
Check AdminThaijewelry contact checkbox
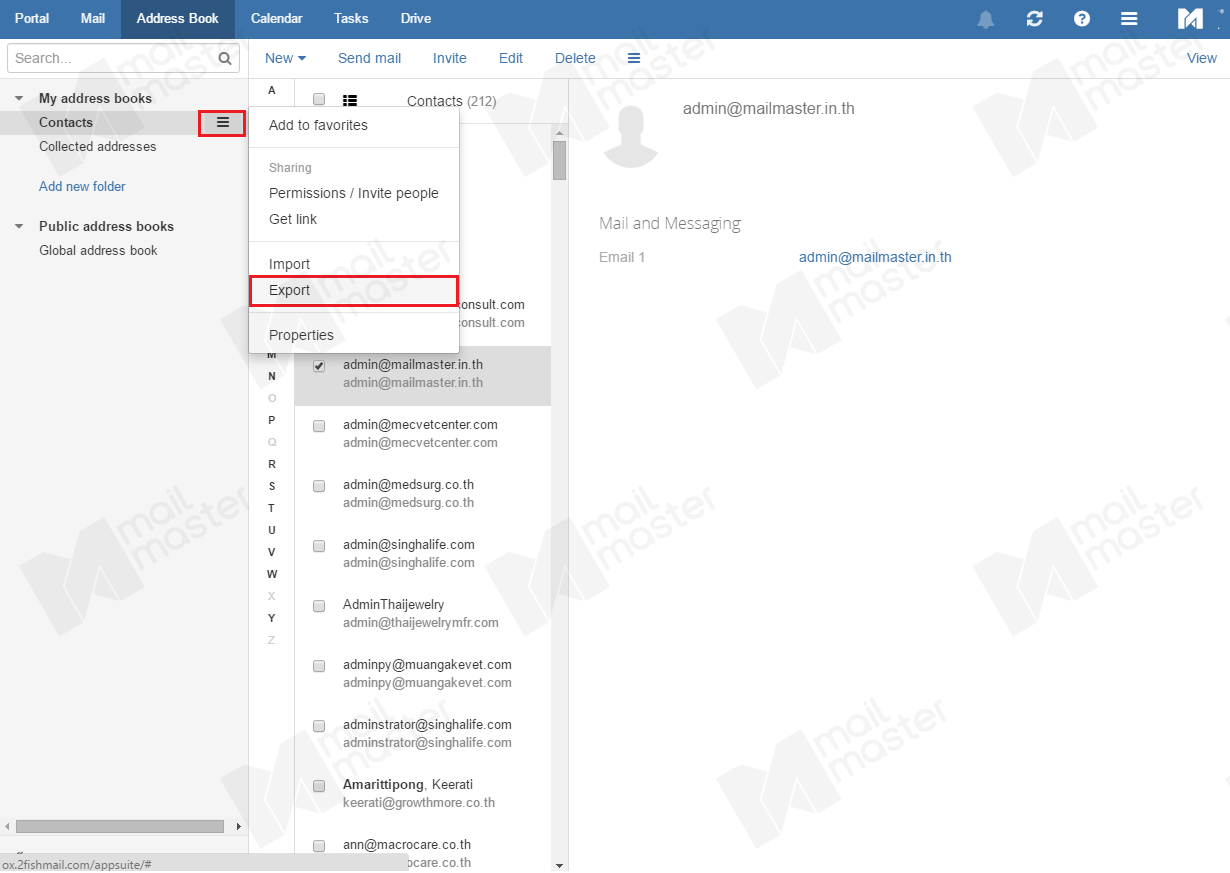point(319,606)
